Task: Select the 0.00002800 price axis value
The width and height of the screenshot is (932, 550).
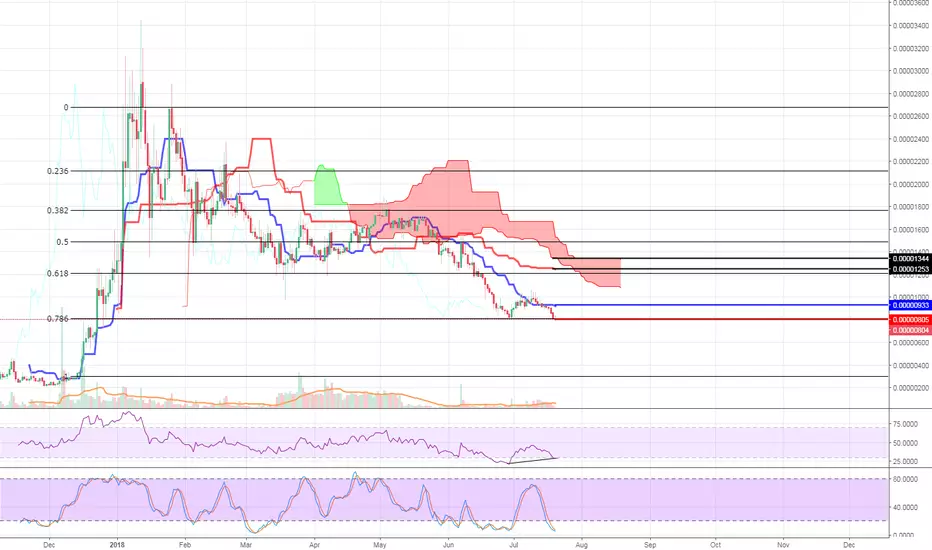Action: pos(911,94)
